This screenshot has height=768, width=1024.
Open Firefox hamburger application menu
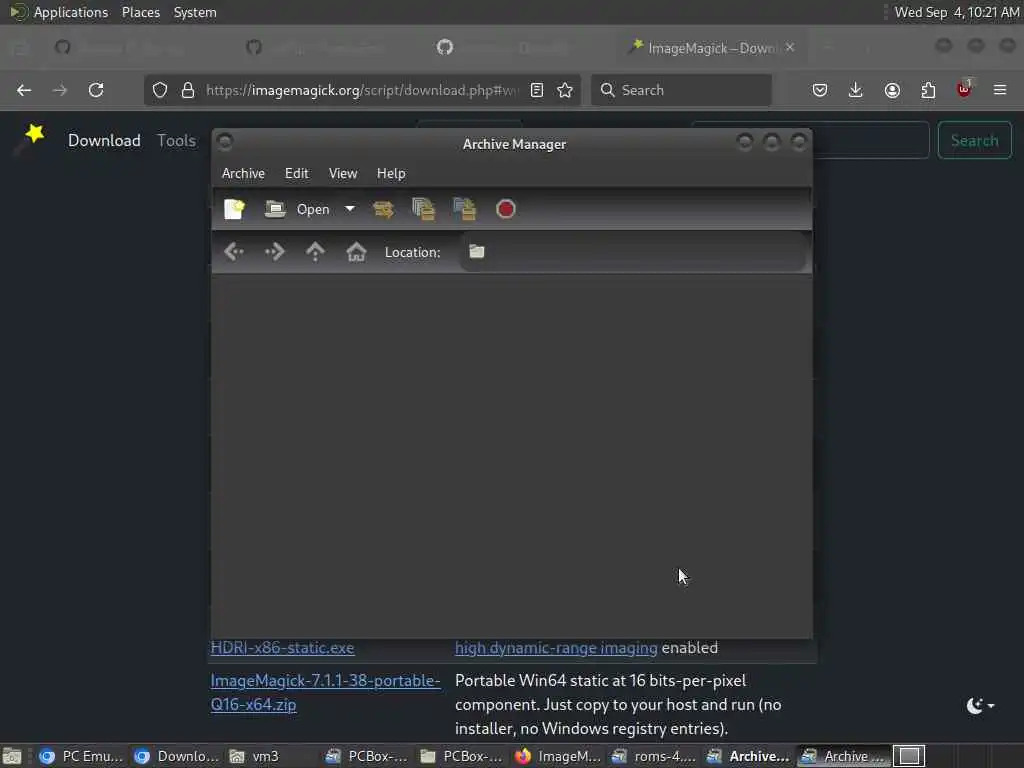tap(1000, 90)
